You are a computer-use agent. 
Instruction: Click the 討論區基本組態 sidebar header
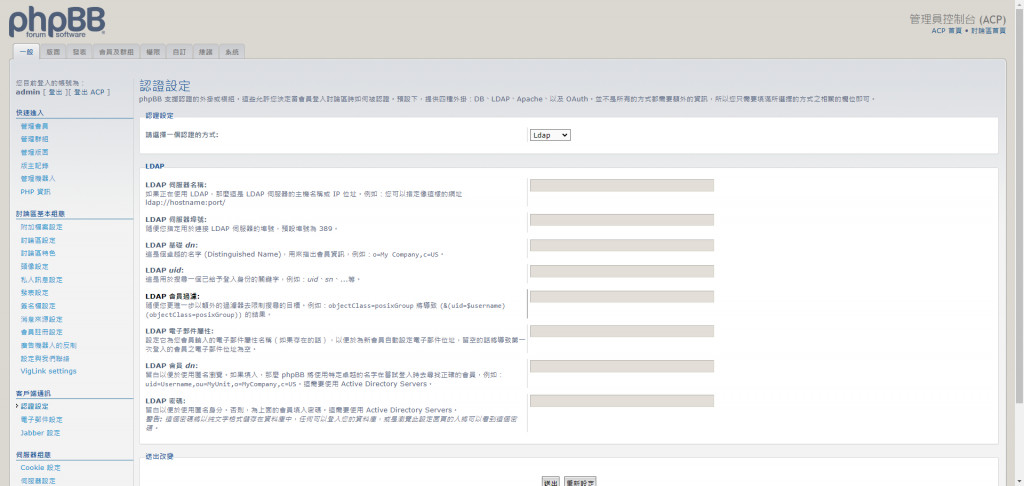pos(40,214)
